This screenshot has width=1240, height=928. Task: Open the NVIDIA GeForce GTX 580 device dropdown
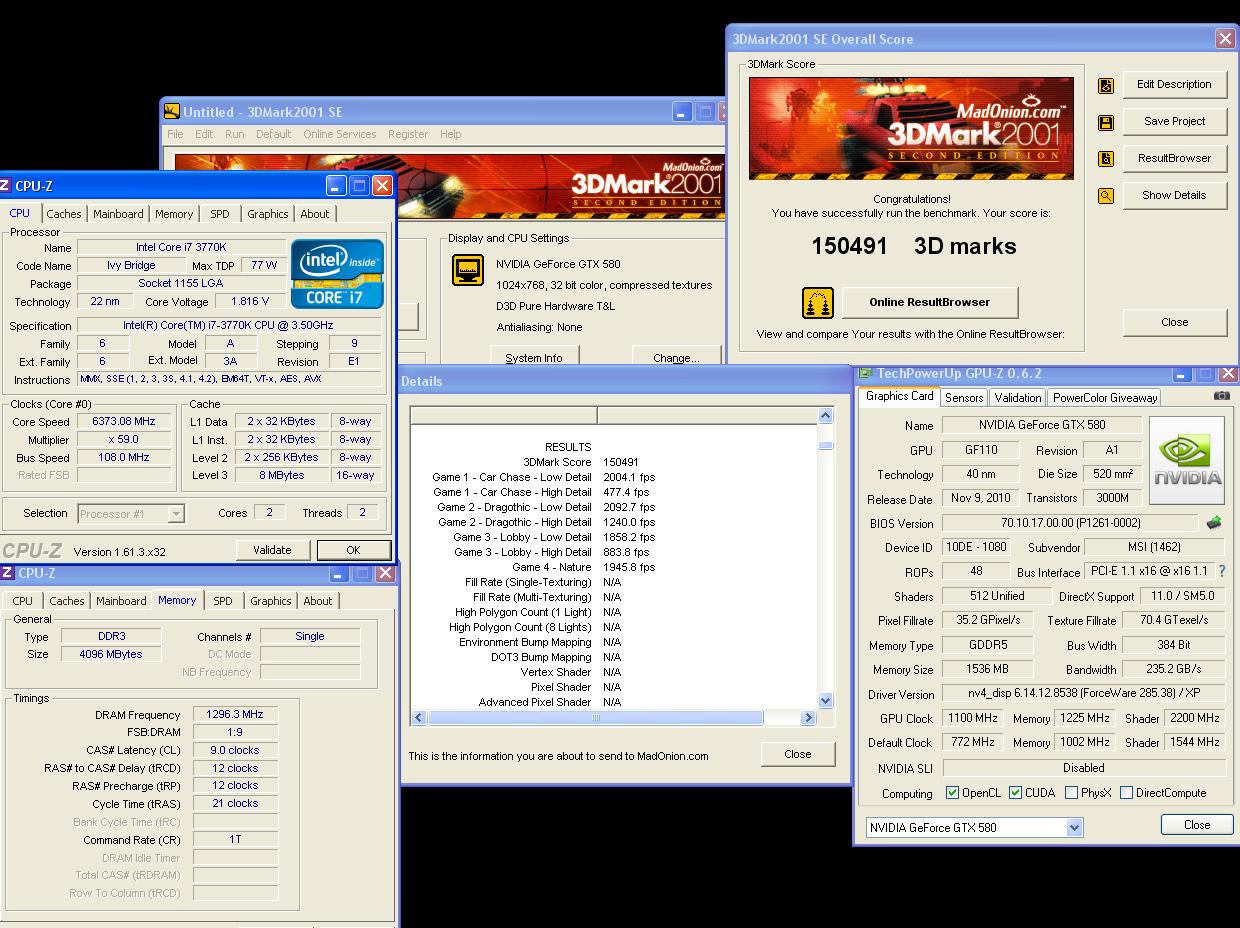[1074, 828]
